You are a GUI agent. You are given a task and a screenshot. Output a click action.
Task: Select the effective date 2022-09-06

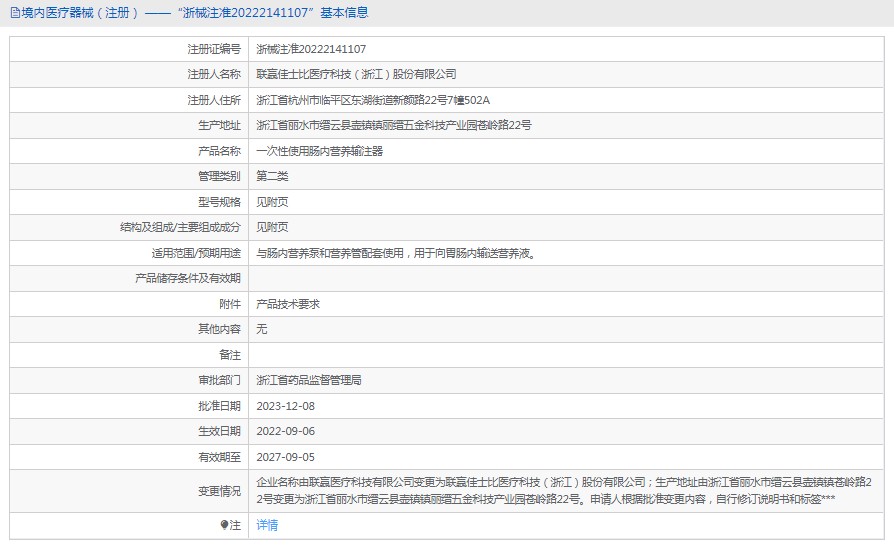285,431
